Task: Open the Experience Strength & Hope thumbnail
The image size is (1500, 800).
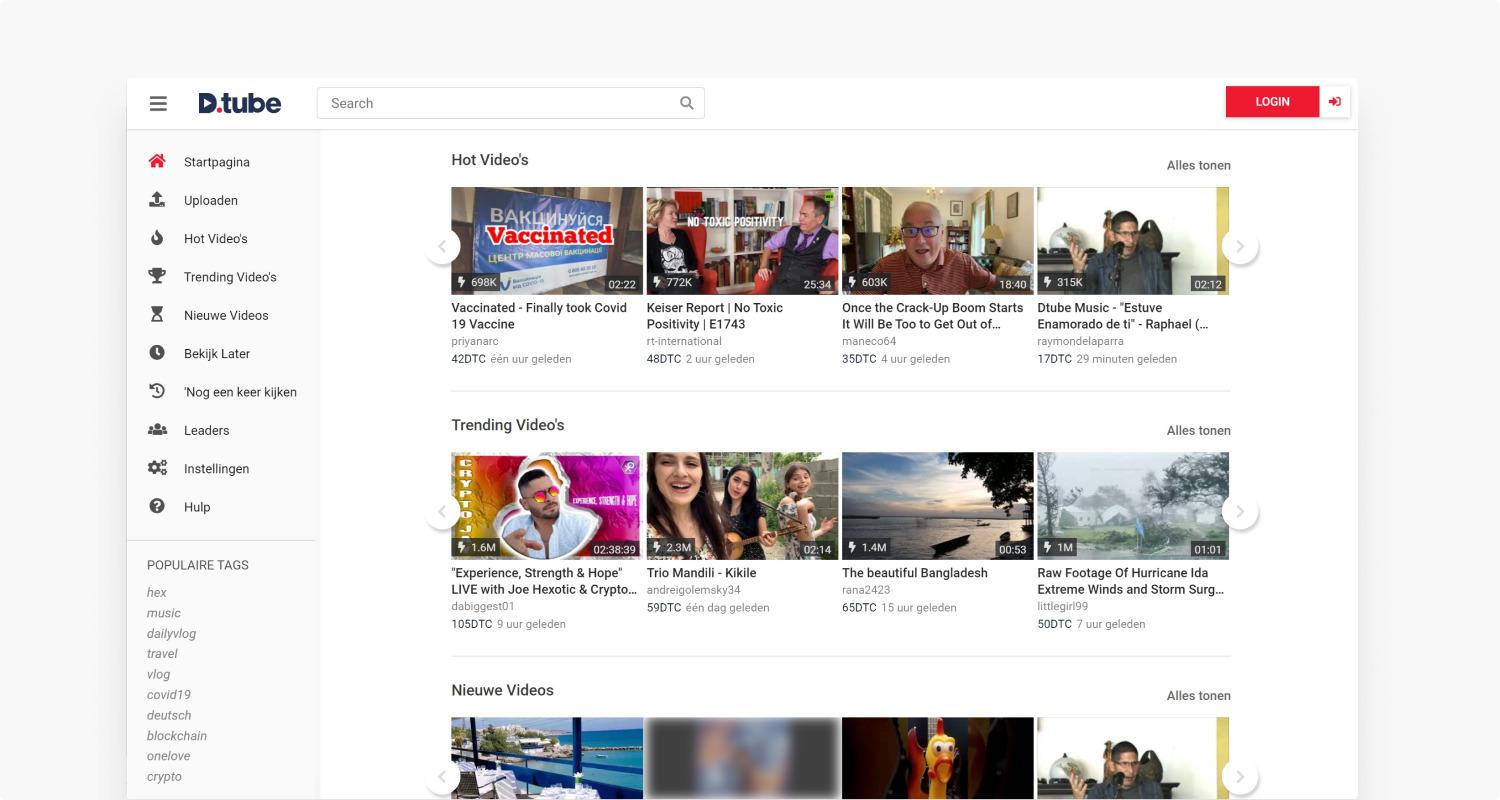Action: 547,506
